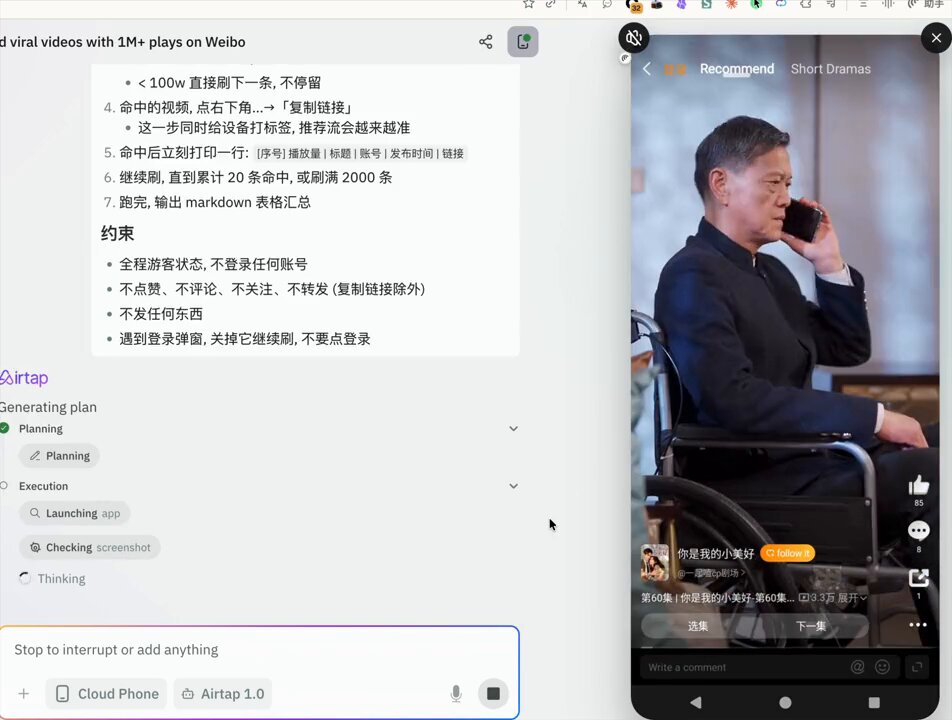The width and height of the screenshot is (952, 720).
Task: Click the share icon beside the conversation title
Action: tap(485, 42)
